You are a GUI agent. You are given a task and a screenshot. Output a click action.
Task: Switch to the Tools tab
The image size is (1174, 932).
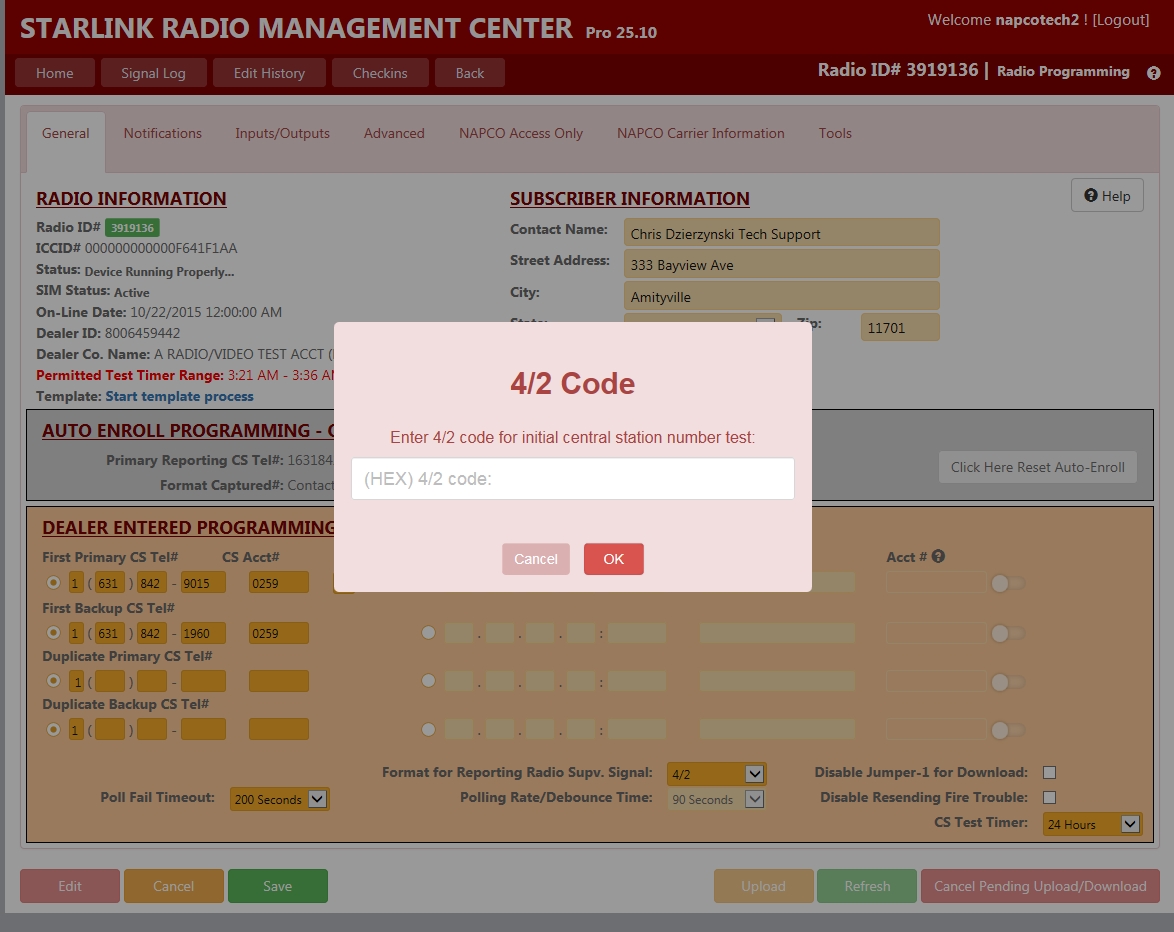pos(835,133)
